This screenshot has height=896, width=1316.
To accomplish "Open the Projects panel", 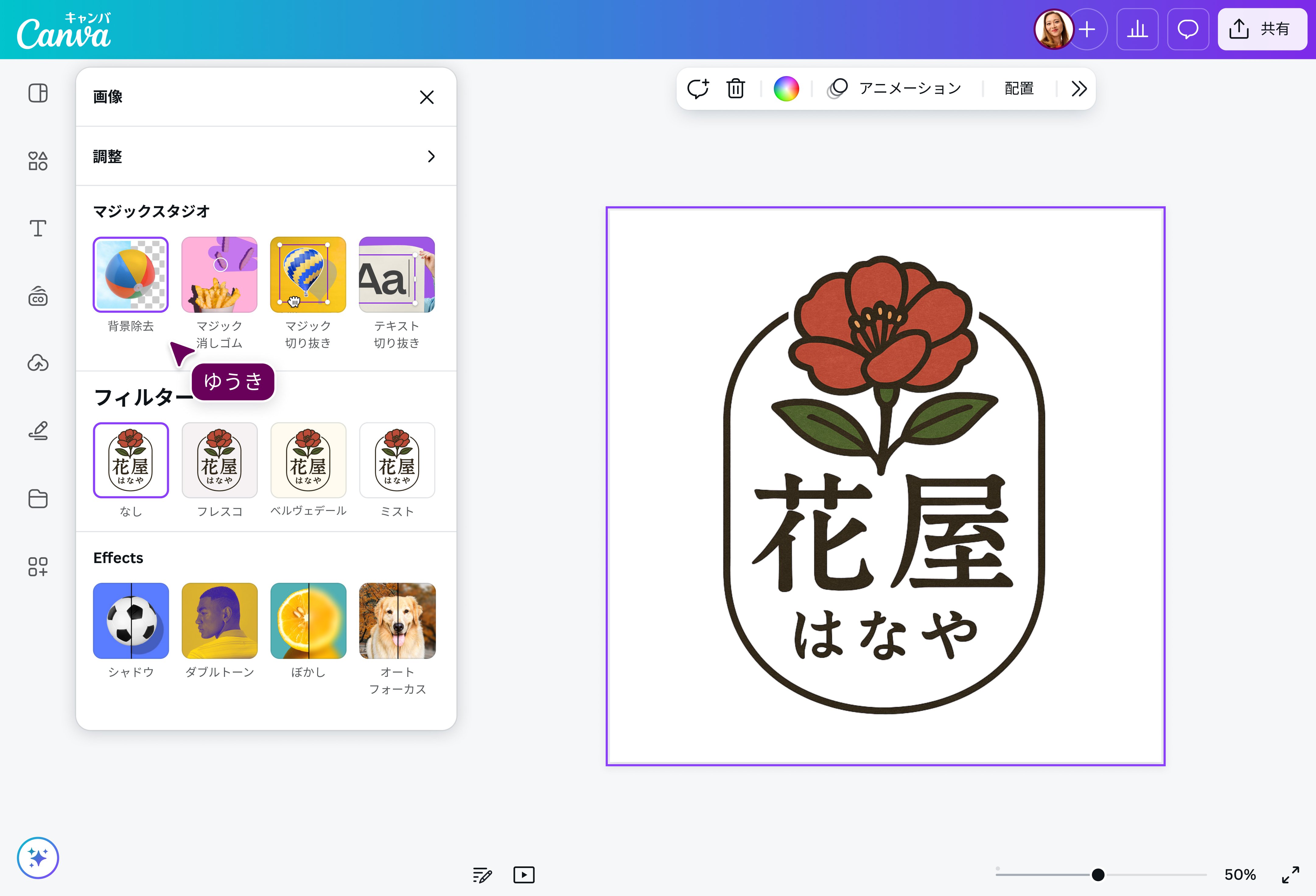I will [x=37, y=499].
